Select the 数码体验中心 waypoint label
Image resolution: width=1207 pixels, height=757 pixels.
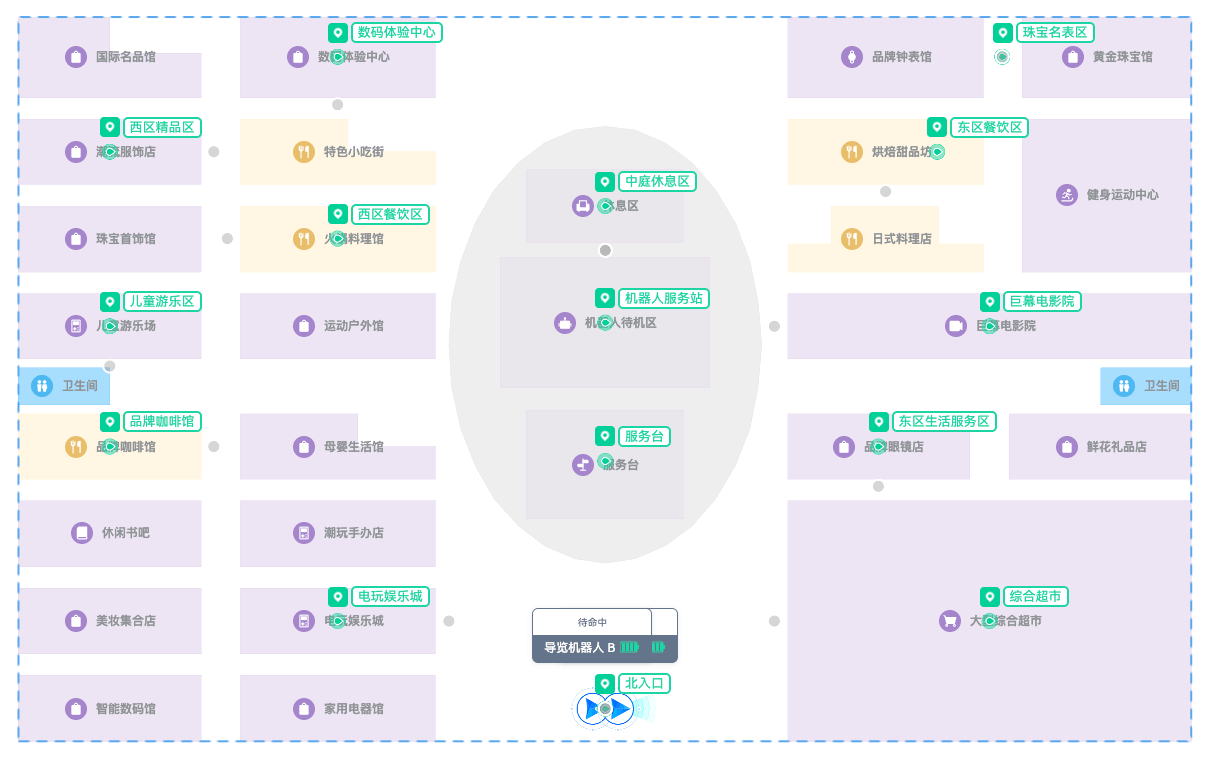[x=396, y=32]
